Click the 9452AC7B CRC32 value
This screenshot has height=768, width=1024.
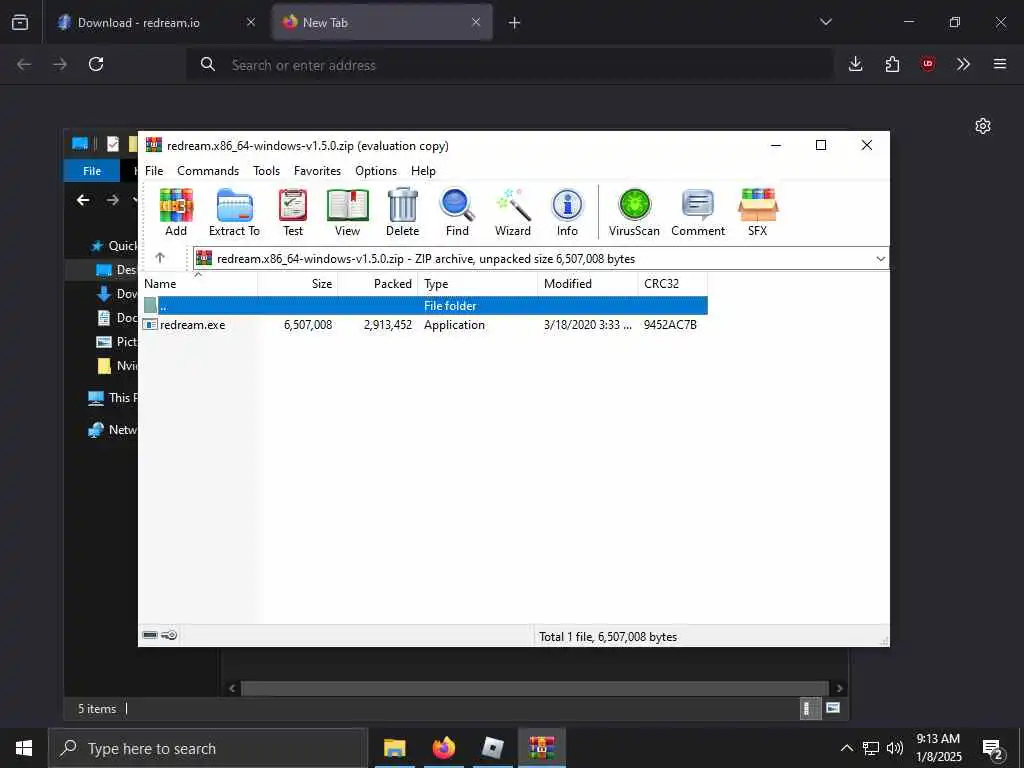670,325
